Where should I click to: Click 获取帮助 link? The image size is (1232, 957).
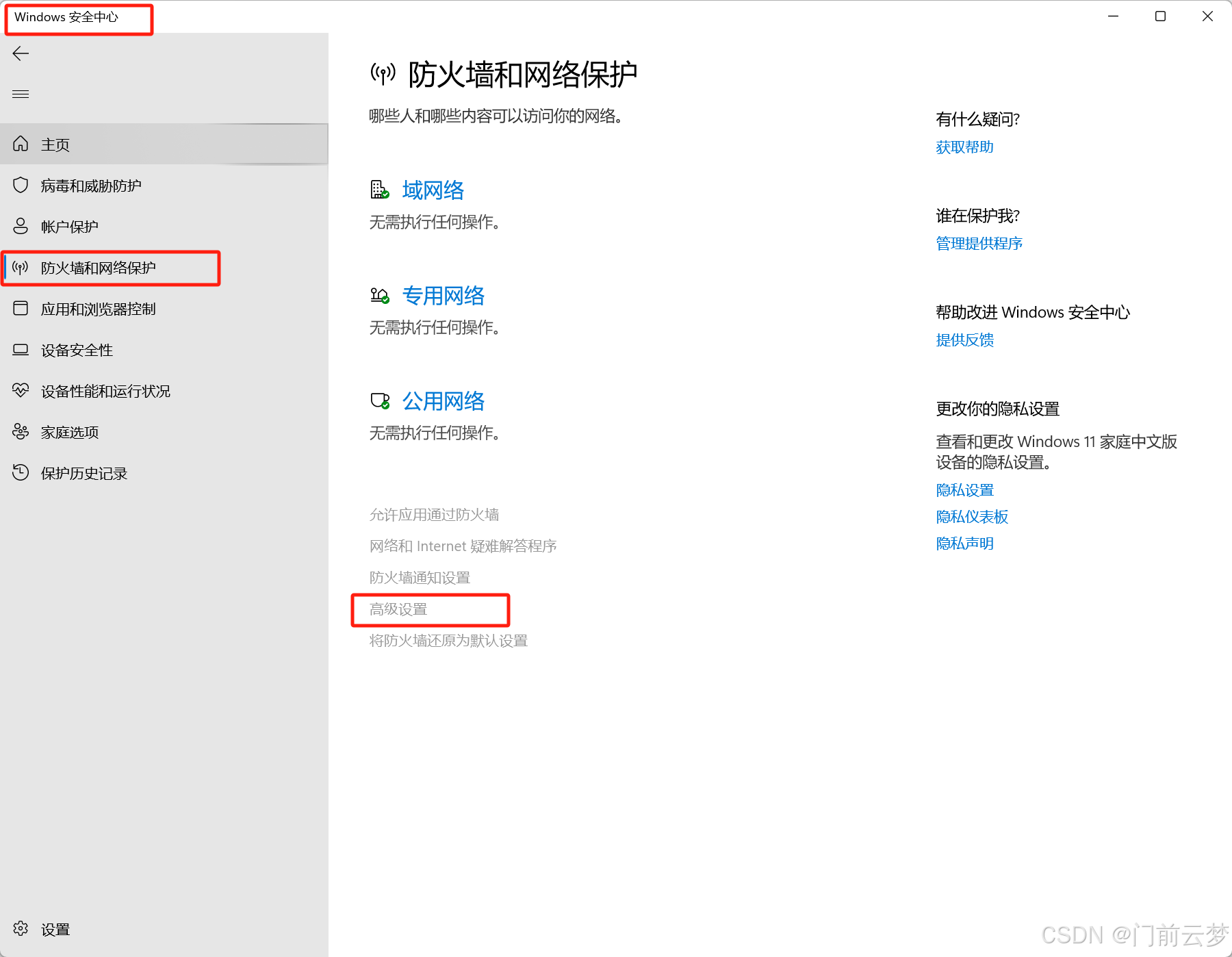coord(964,147)
